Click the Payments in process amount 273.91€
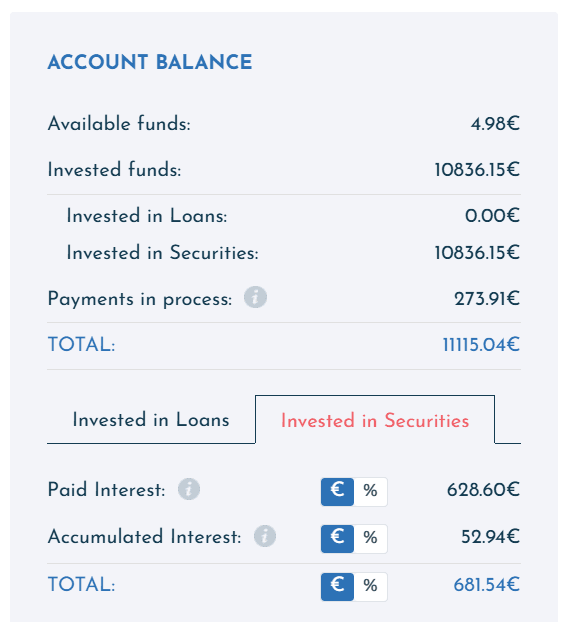Viewport: 565px width, 622px height. tap(487, 299)
